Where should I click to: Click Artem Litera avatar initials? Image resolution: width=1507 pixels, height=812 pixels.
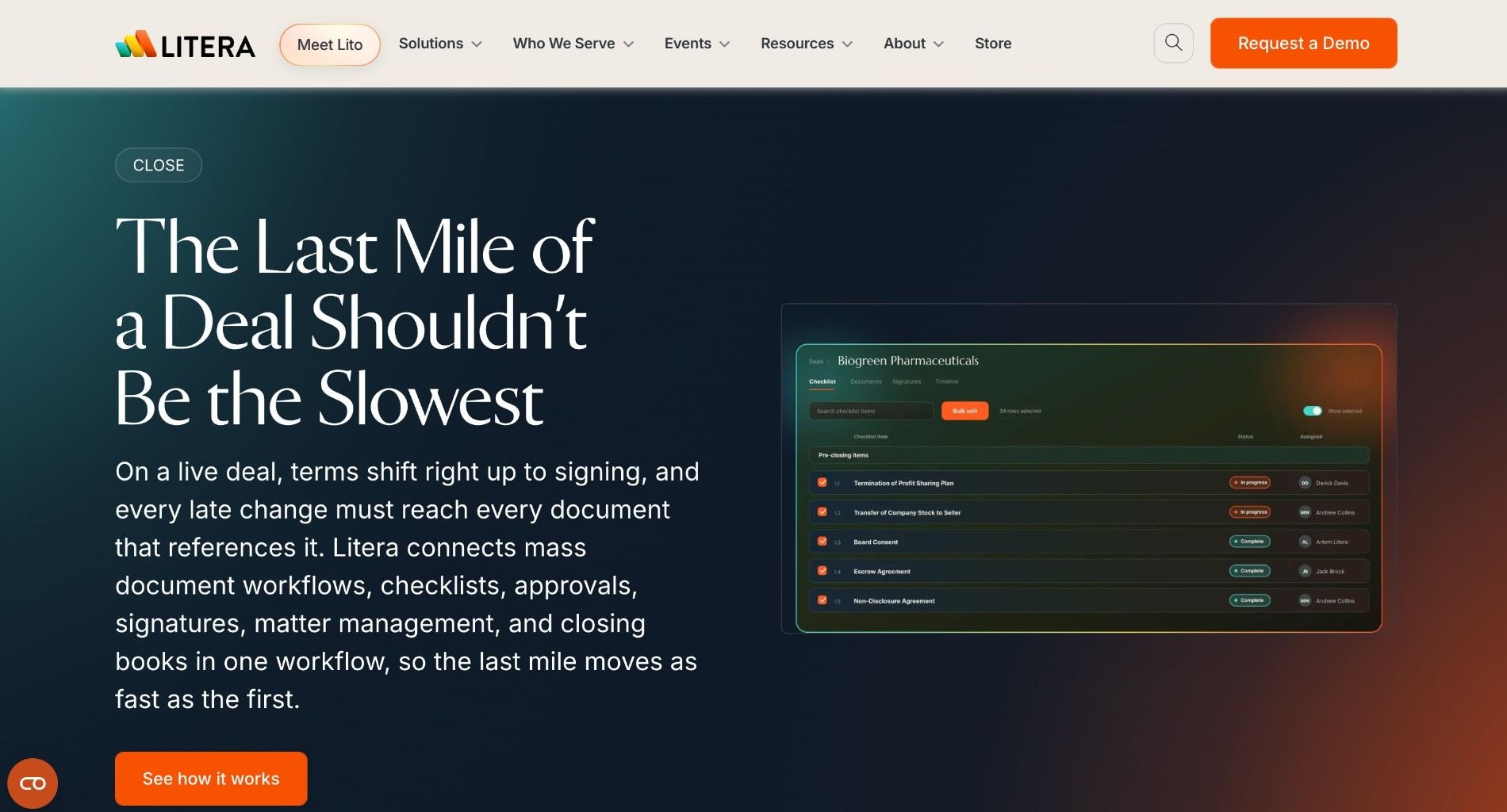(1305, 542)
